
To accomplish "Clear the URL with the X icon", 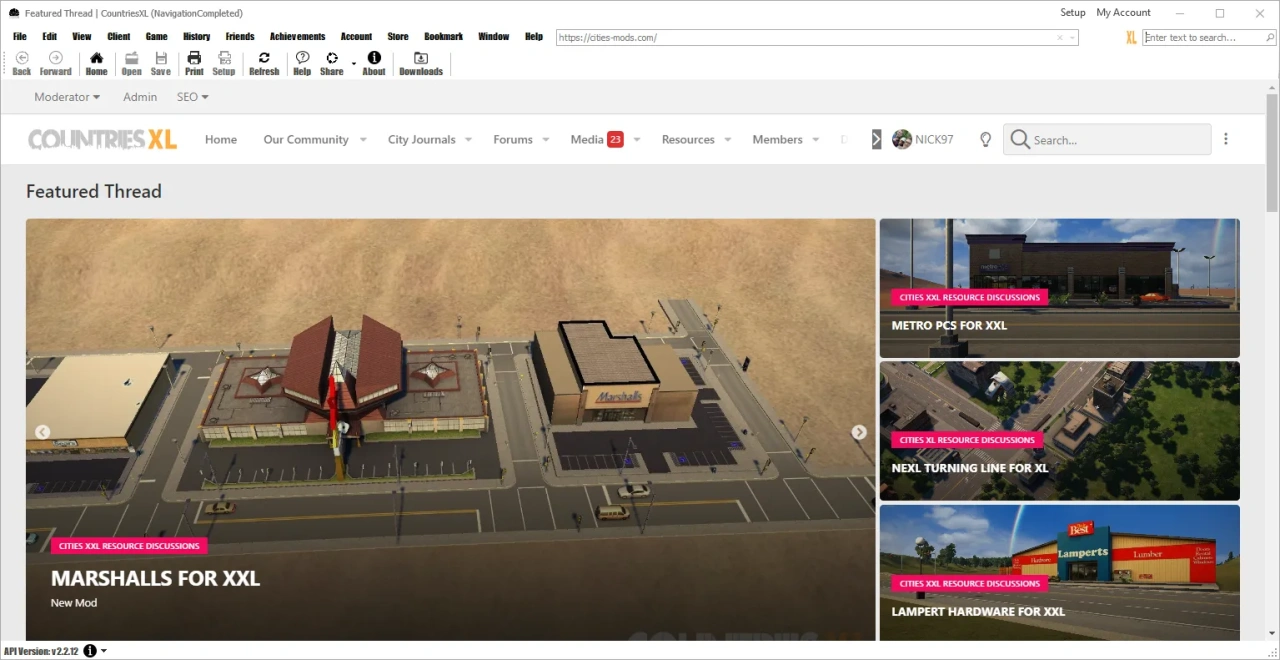I will coord(1060,38).
